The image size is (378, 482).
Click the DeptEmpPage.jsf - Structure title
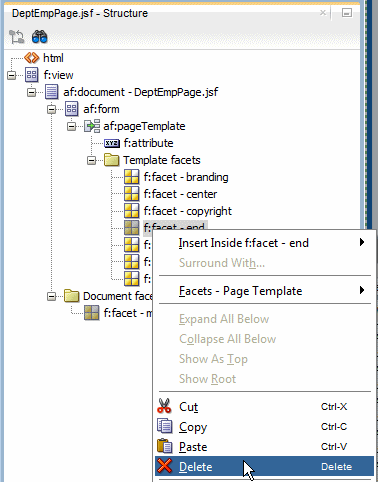[x=80, y=13]
